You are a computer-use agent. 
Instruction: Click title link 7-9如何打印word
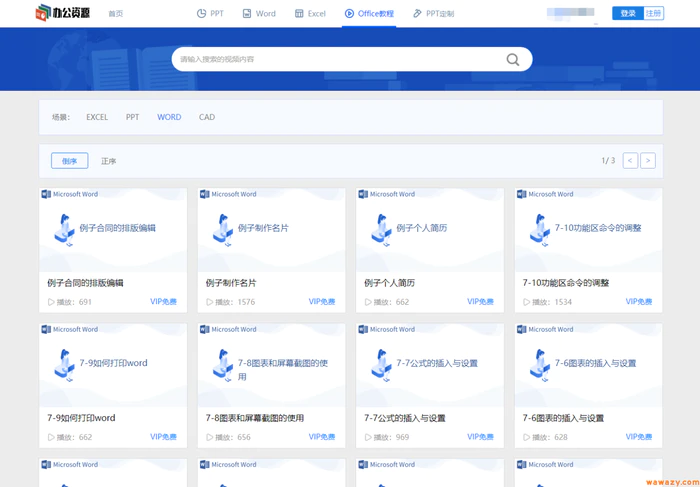pyautogui.click(x=81, y=418)
